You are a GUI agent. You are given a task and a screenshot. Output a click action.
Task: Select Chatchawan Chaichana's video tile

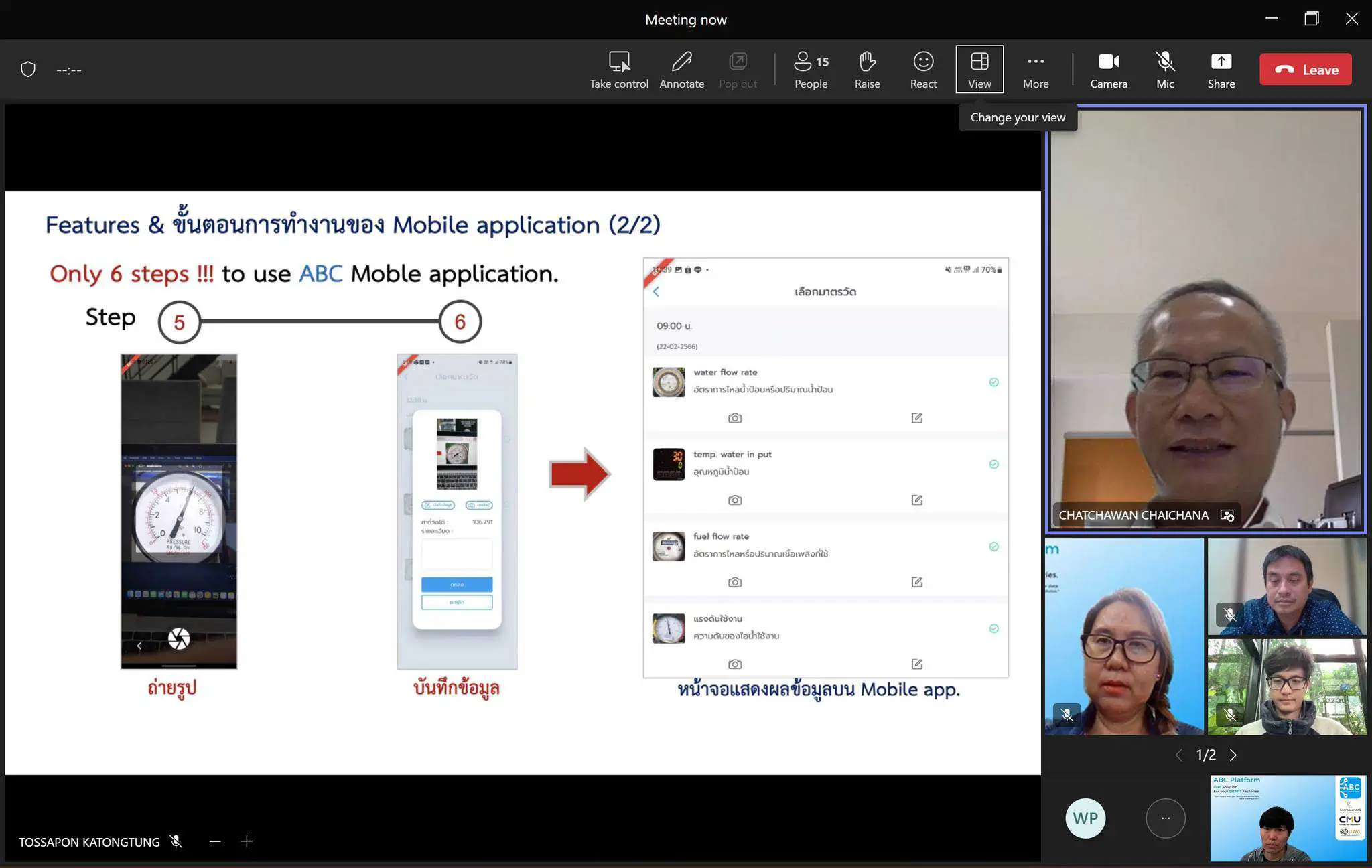[x=1206, y=319]
